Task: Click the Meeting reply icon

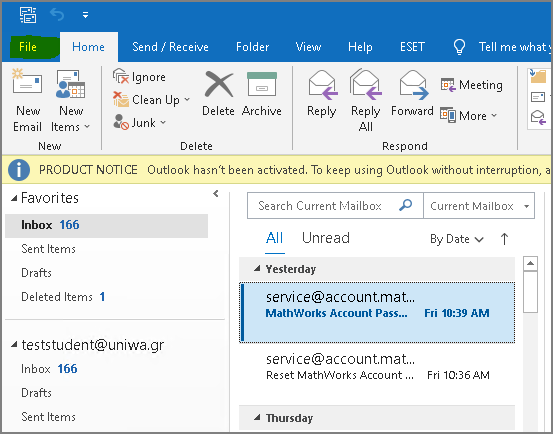Action: tap(448, 85)
